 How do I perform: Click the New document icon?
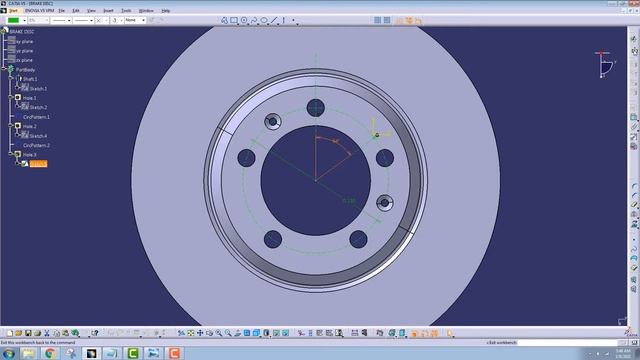click(x=10, y=333)
